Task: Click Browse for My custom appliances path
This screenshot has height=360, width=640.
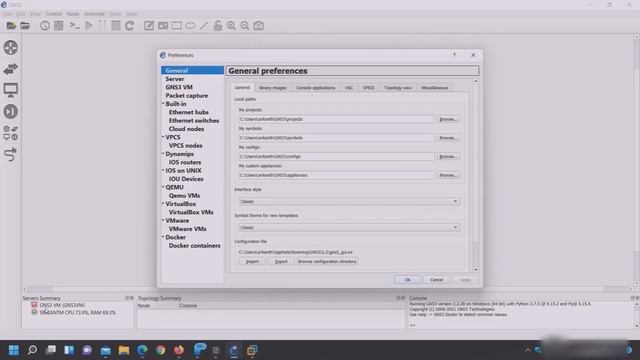Action: pyautogui.click(x=449, y=175)
